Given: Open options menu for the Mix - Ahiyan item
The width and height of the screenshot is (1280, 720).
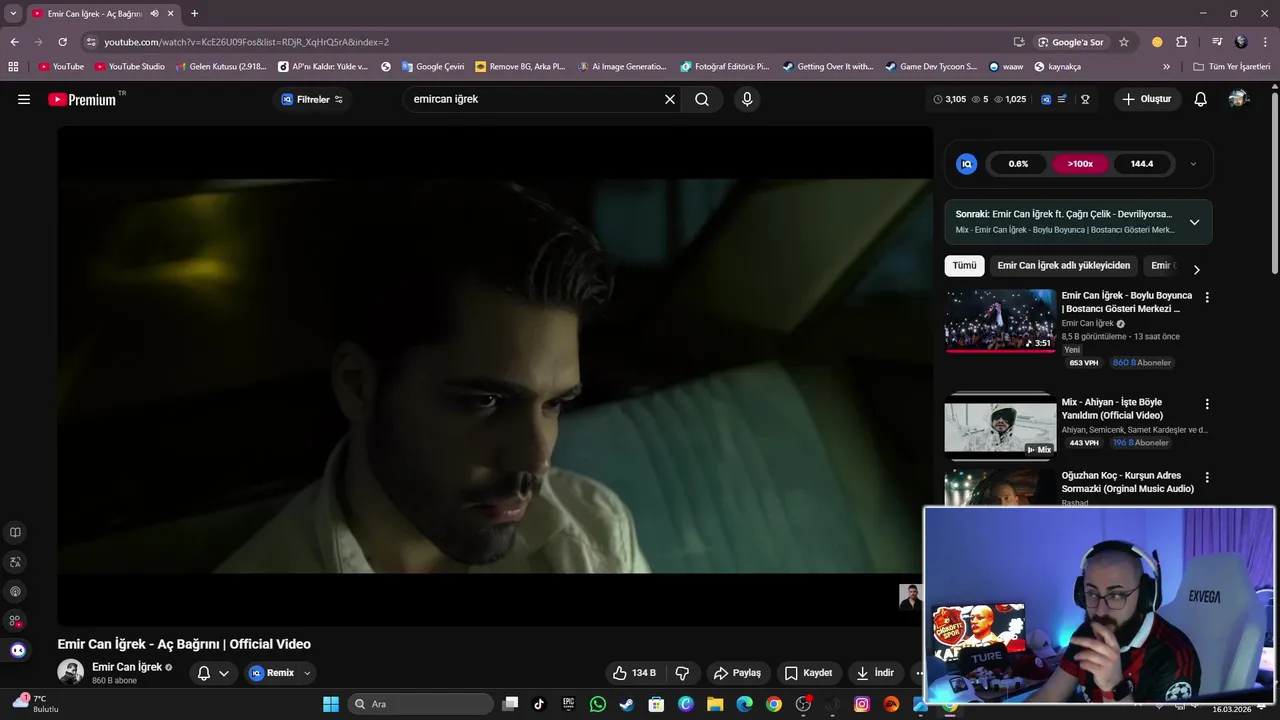Looking at the screenshot, I should tap(1207, 404).
